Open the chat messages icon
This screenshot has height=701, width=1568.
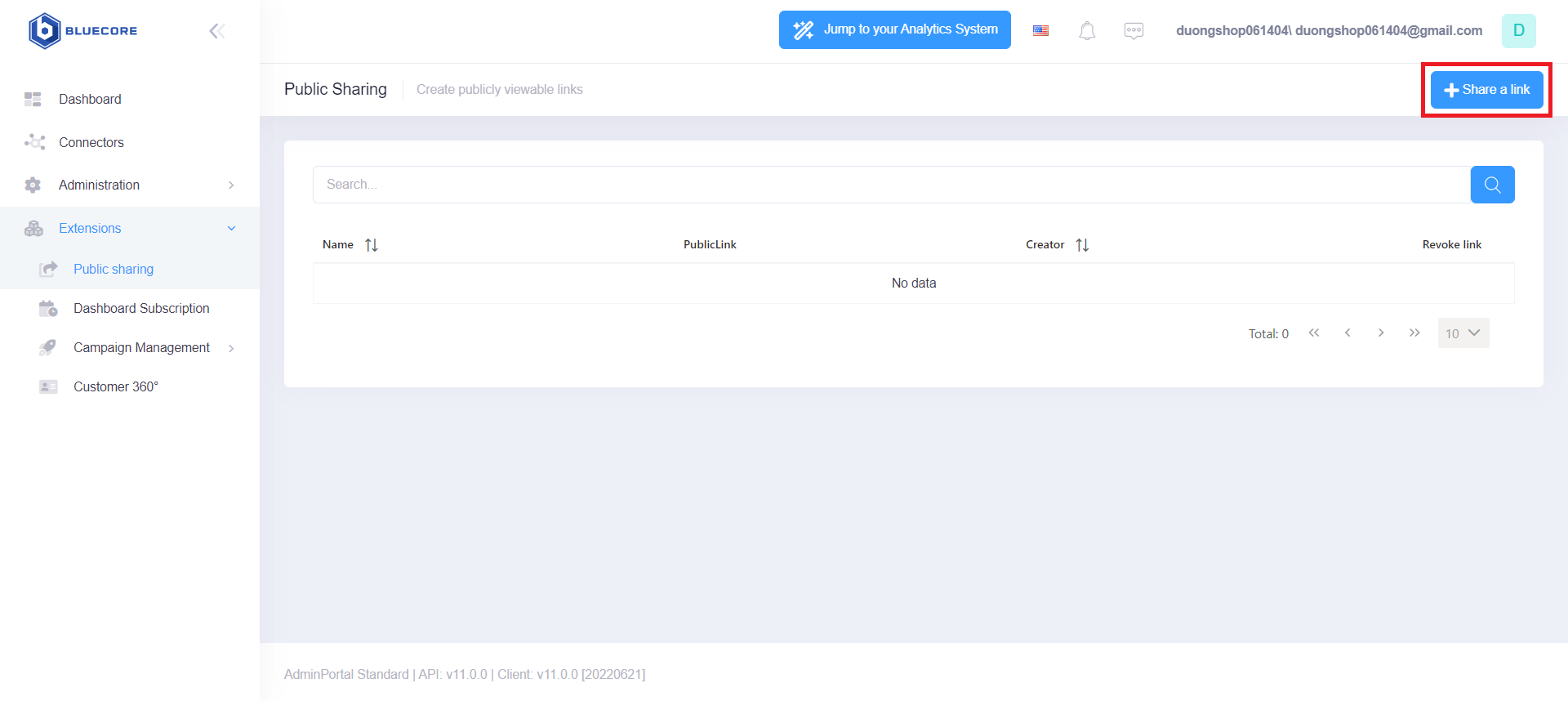1134,31
